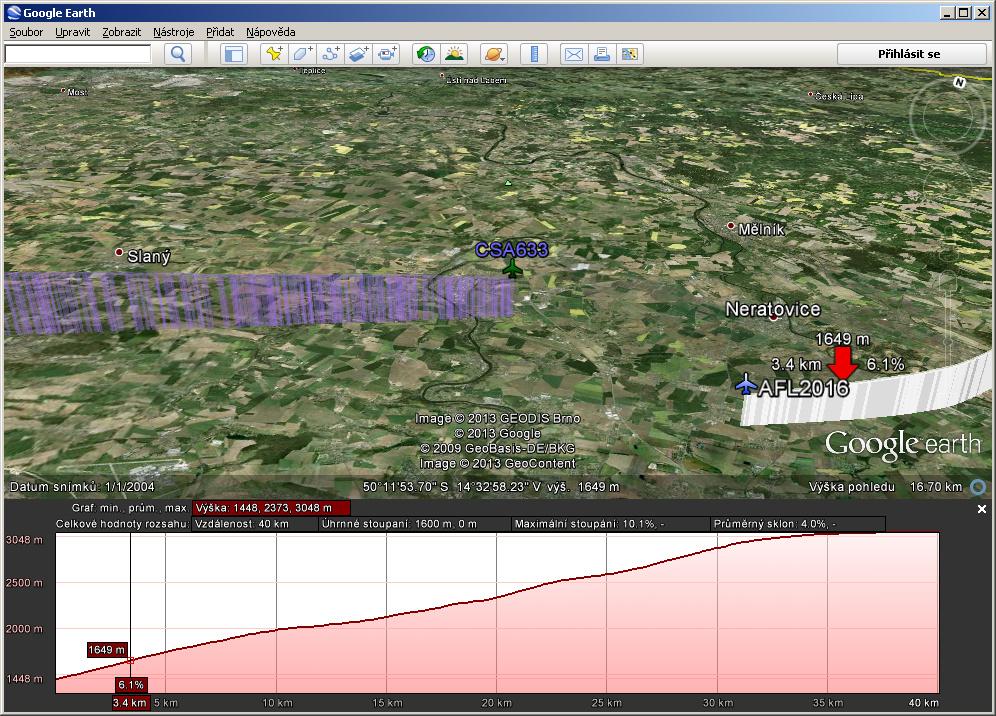Click the small green triangle map marker
The height and width of the screenshot is (716, 996).
pyautogui.click(x=508, y=183)
